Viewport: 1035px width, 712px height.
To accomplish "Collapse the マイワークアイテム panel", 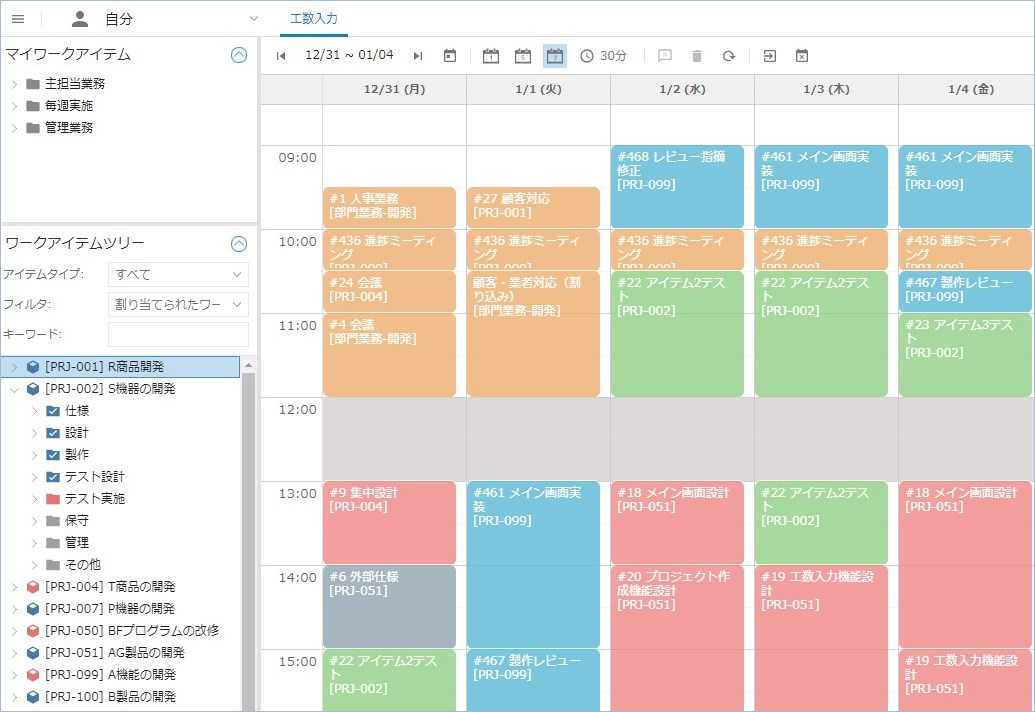I will tap(238, 55).
